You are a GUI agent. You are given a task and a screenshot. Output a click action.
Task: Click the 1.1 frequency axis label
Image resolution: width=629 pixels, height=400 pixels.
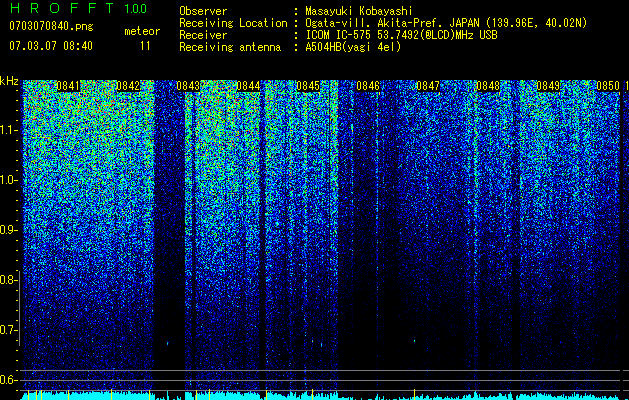tap(7, 130)
